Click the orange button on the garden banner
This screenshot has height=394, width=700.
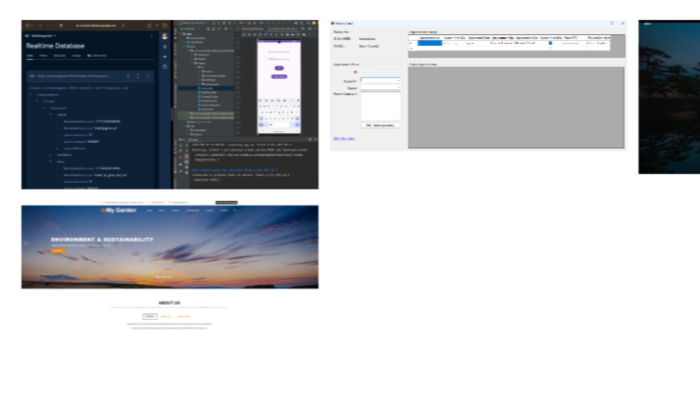click(58, 251)
